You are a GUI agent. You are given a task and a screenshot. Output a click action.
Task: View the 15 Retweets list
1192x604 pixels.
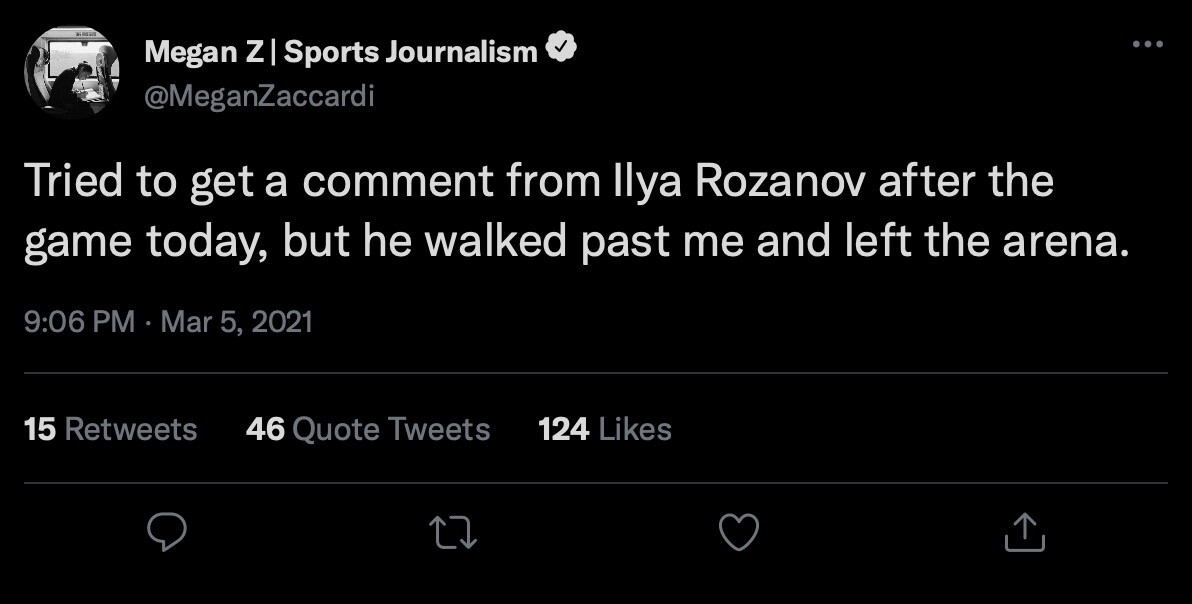coord(110,429)
